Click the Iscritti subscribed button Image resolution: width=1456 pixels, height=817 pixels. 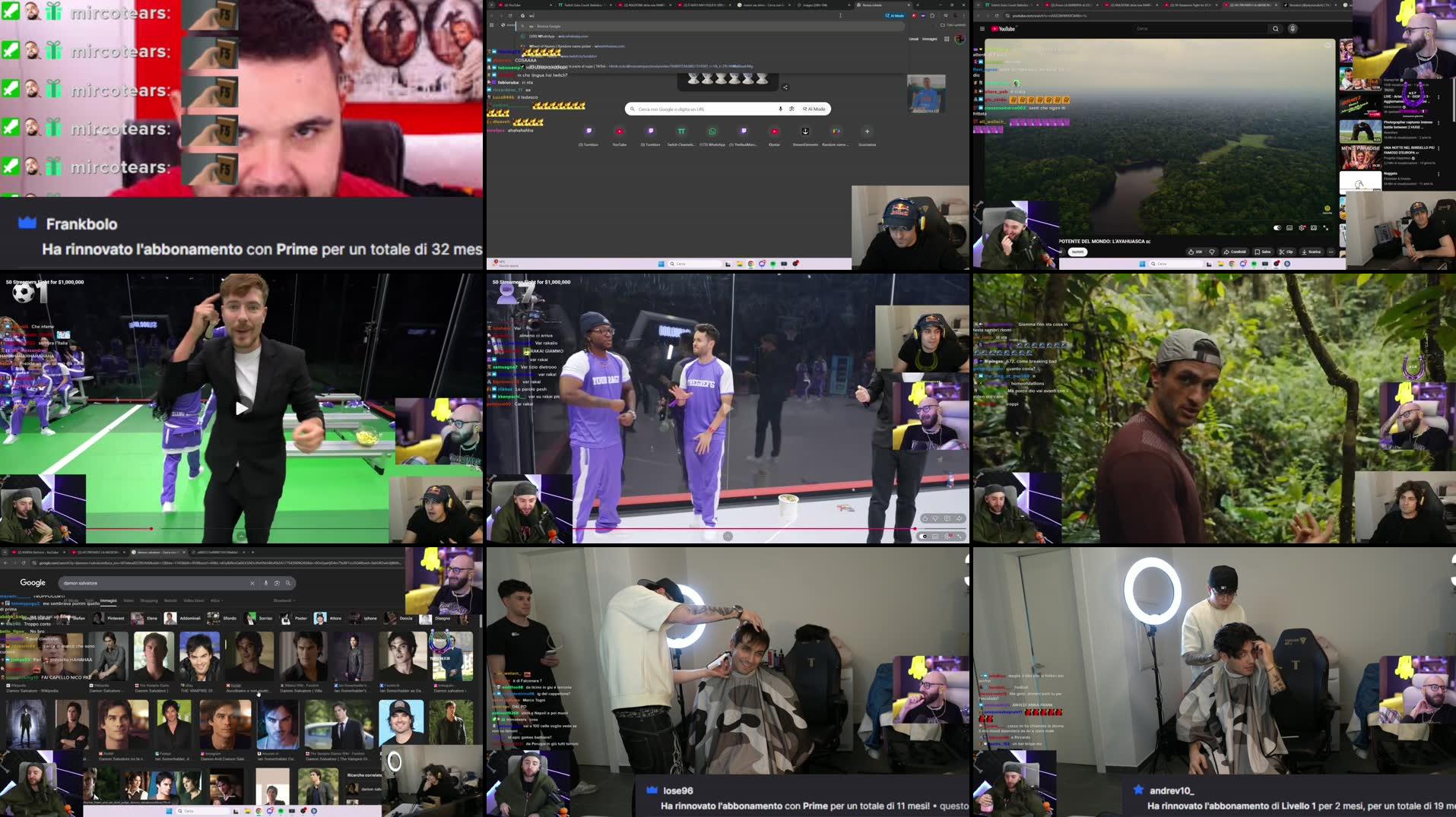[1077, 252]
